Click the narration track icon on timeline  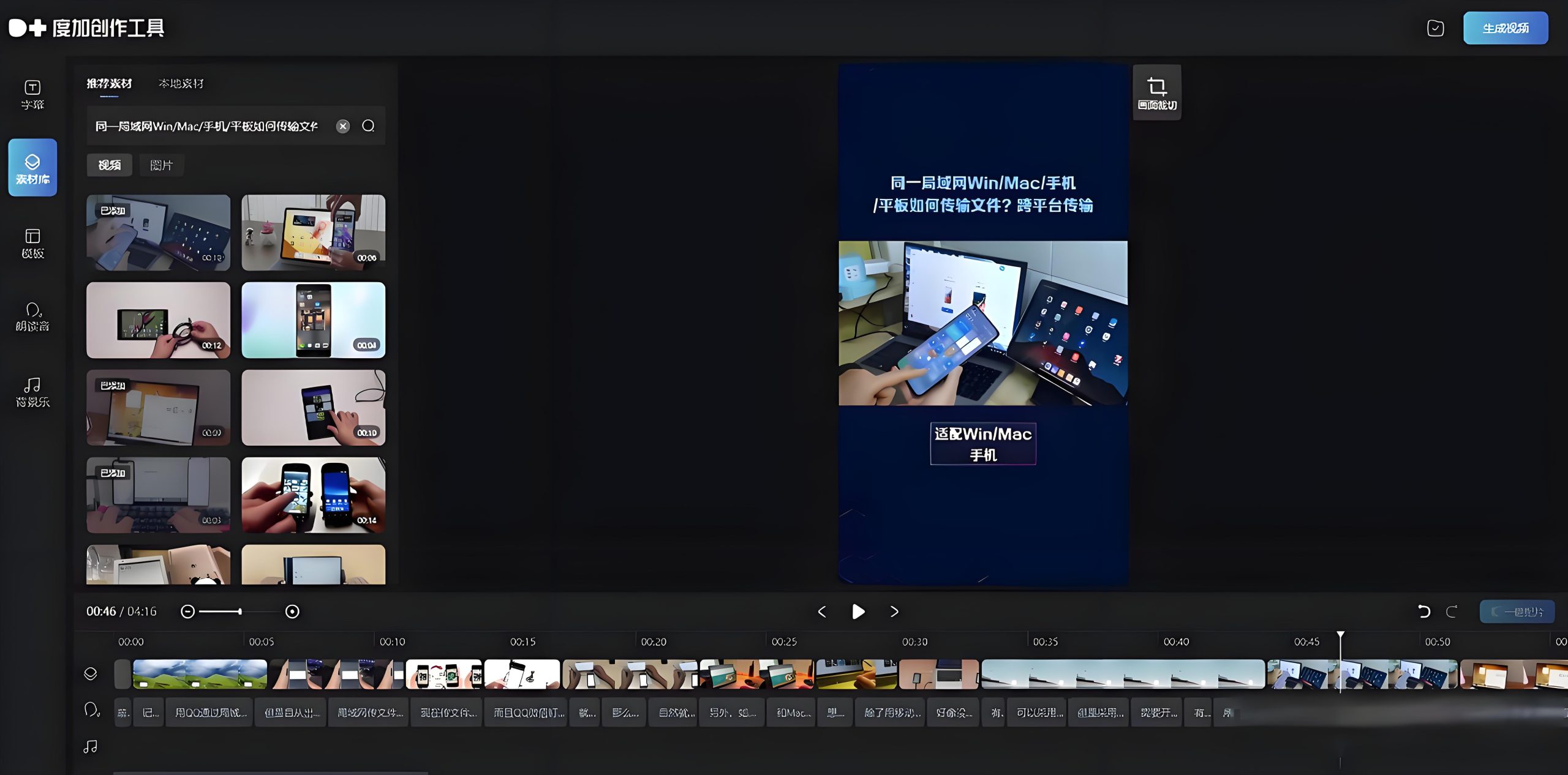(91, 710)
